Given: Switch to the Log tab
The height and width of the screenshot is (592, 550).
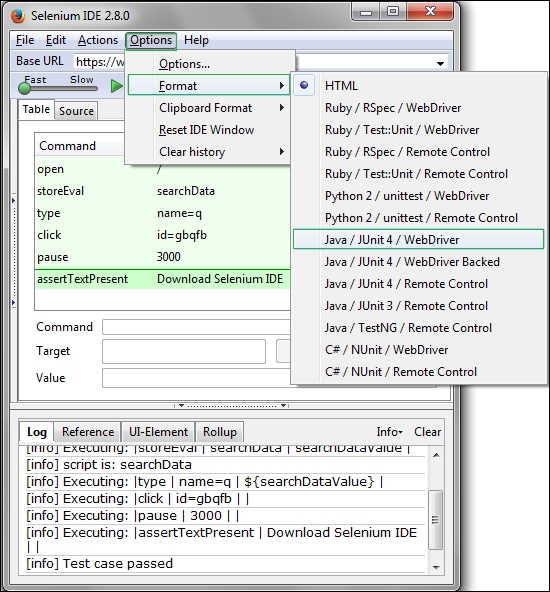Looking at the screenshot, I should click(37, 432).
